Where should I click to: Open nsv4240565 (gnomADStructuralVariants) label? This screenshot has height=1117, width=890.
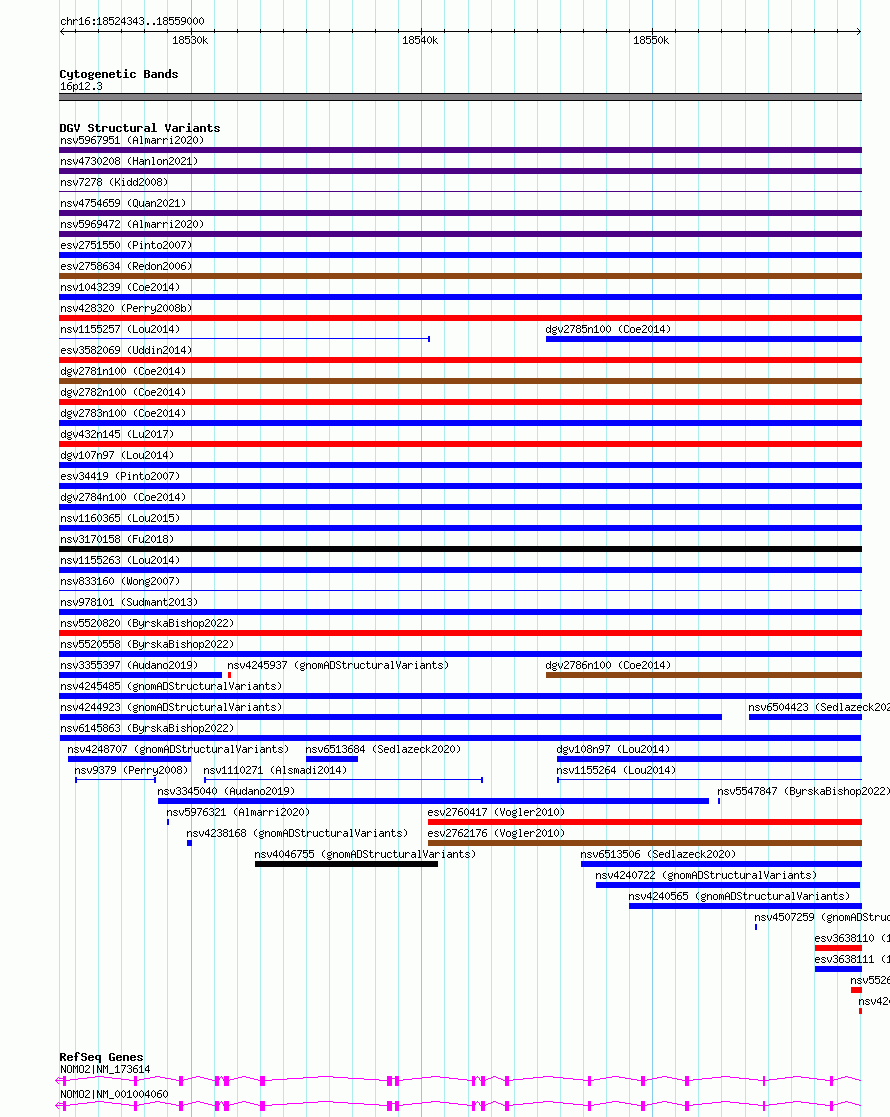[739, 897]
